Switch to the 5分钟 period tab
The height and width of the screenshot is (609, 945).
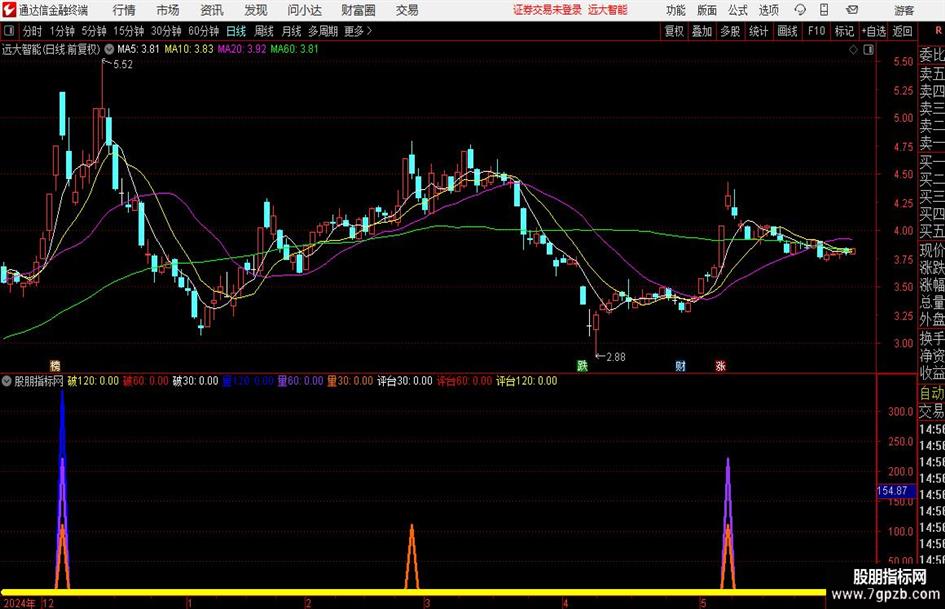[93, 31]
